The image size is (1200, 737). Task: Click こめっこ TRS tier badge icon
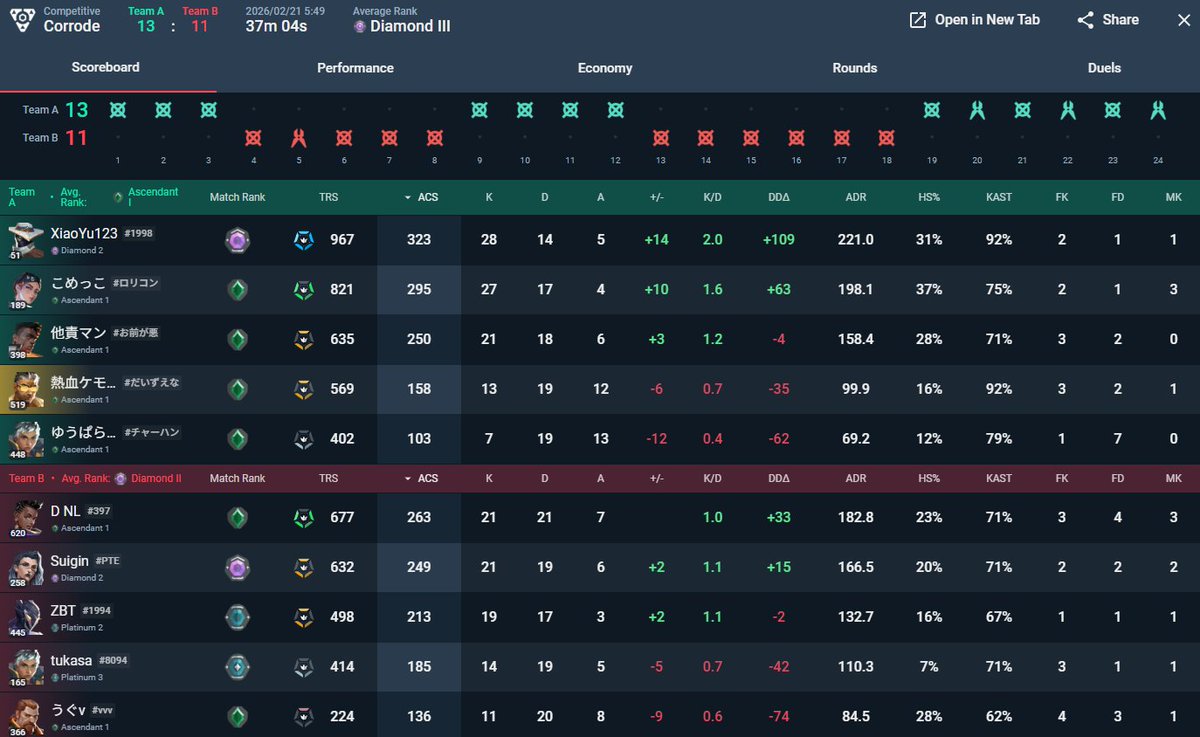pyautogui.click(x=303, y=290)
